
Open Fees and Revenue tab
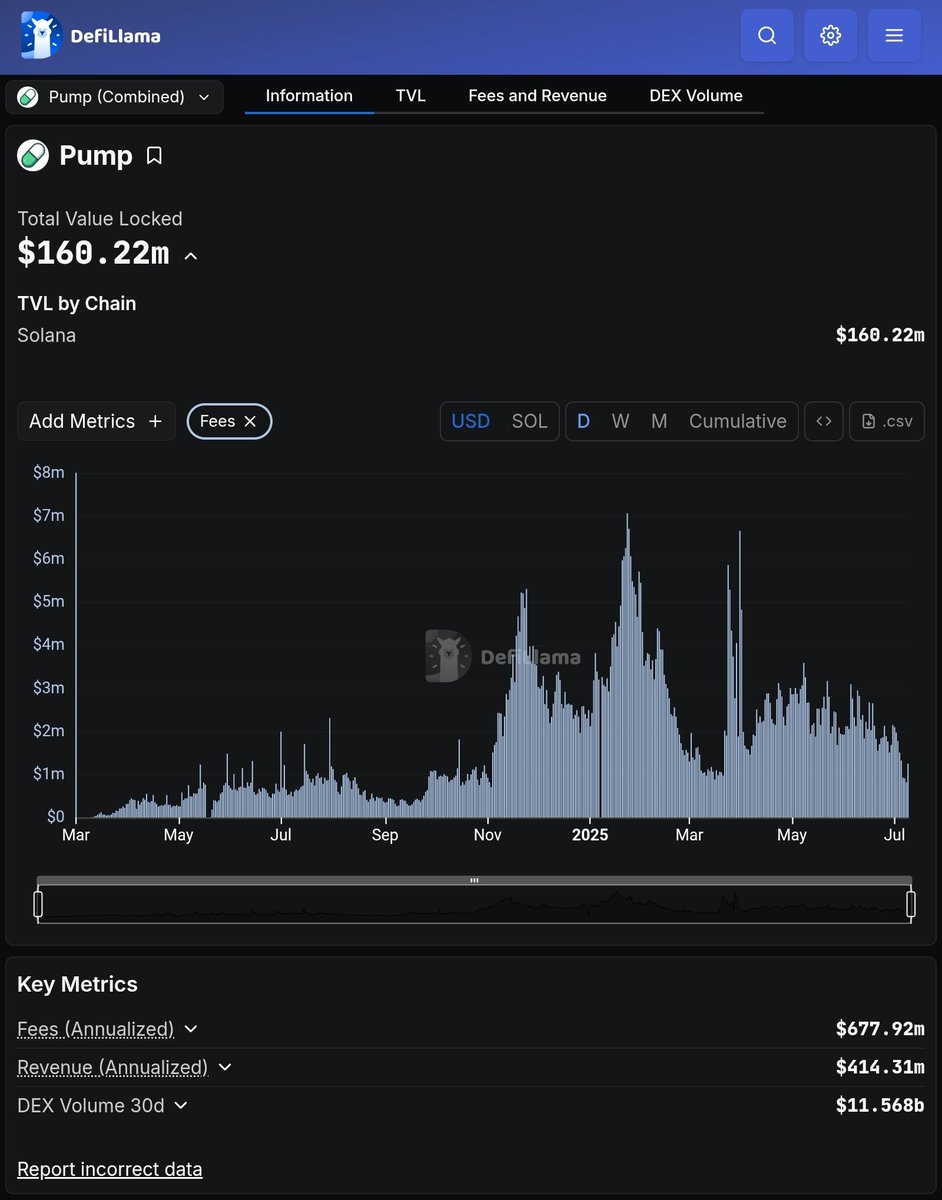pos(537,96)
